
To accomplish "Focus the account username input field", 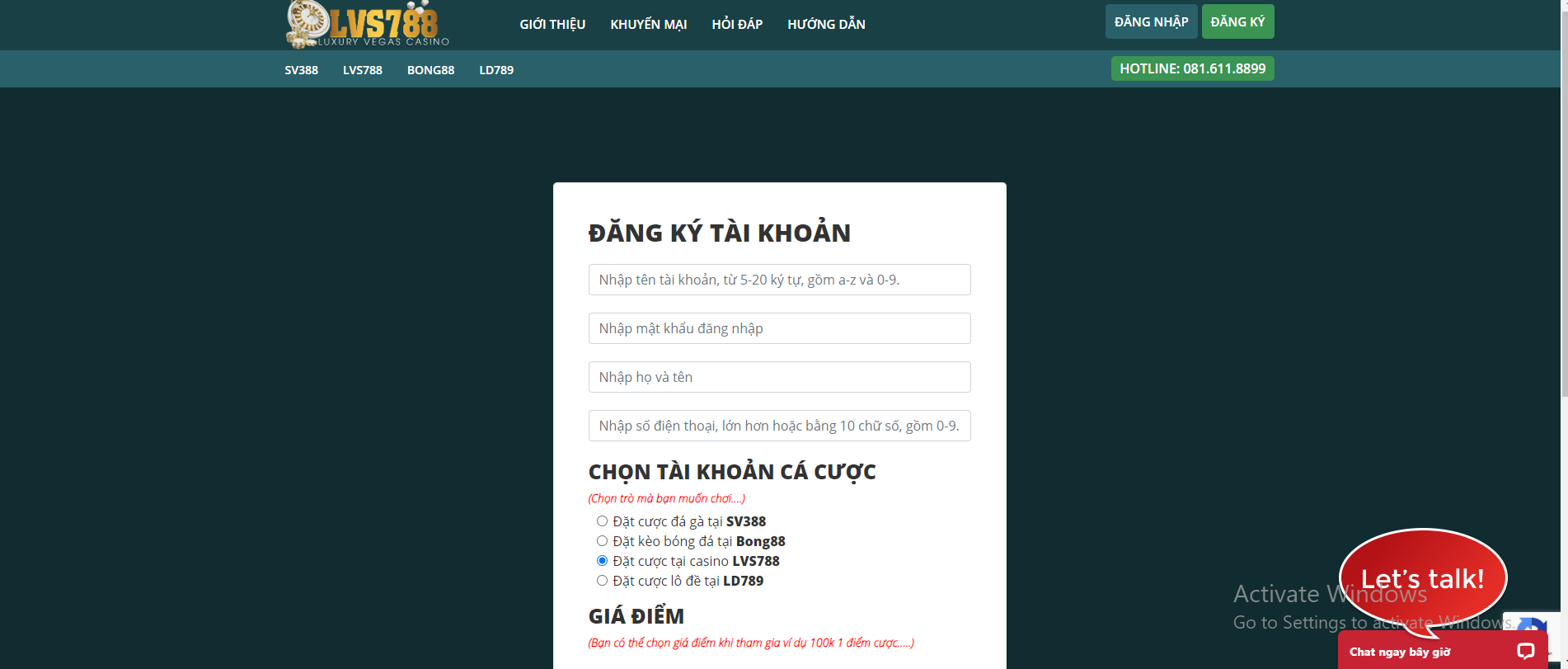I will pos(780,280).
